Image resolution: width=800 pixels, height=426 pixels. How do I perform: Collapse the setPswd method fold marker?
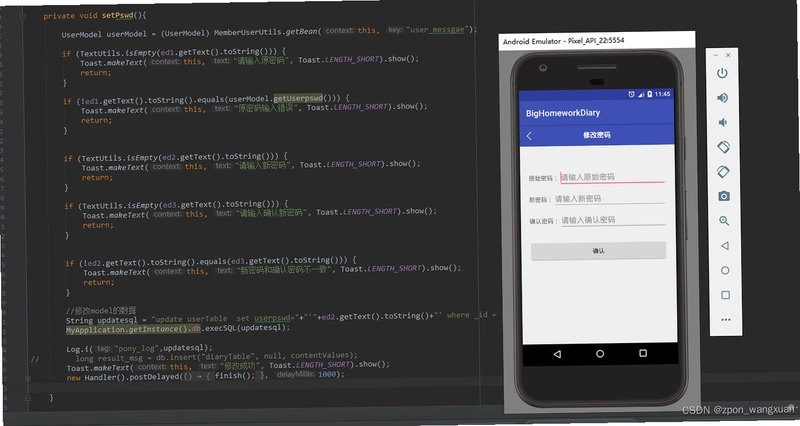tap(22, 16)
